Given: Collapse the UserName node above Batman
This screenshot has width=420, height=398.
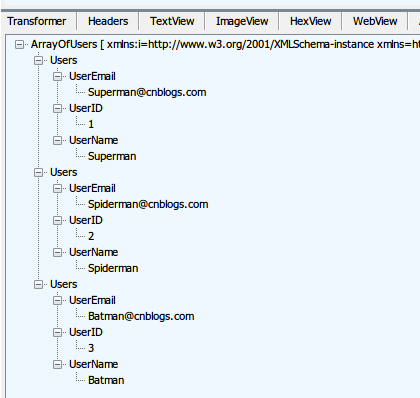Looking at the screenshot, I should click(58, 364).
